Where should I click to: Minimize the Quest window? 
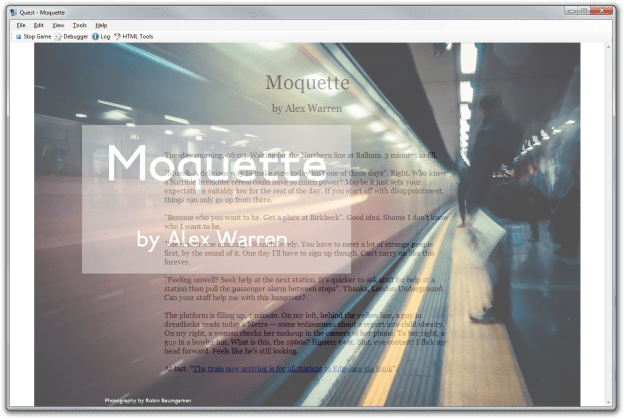(571, 11)
